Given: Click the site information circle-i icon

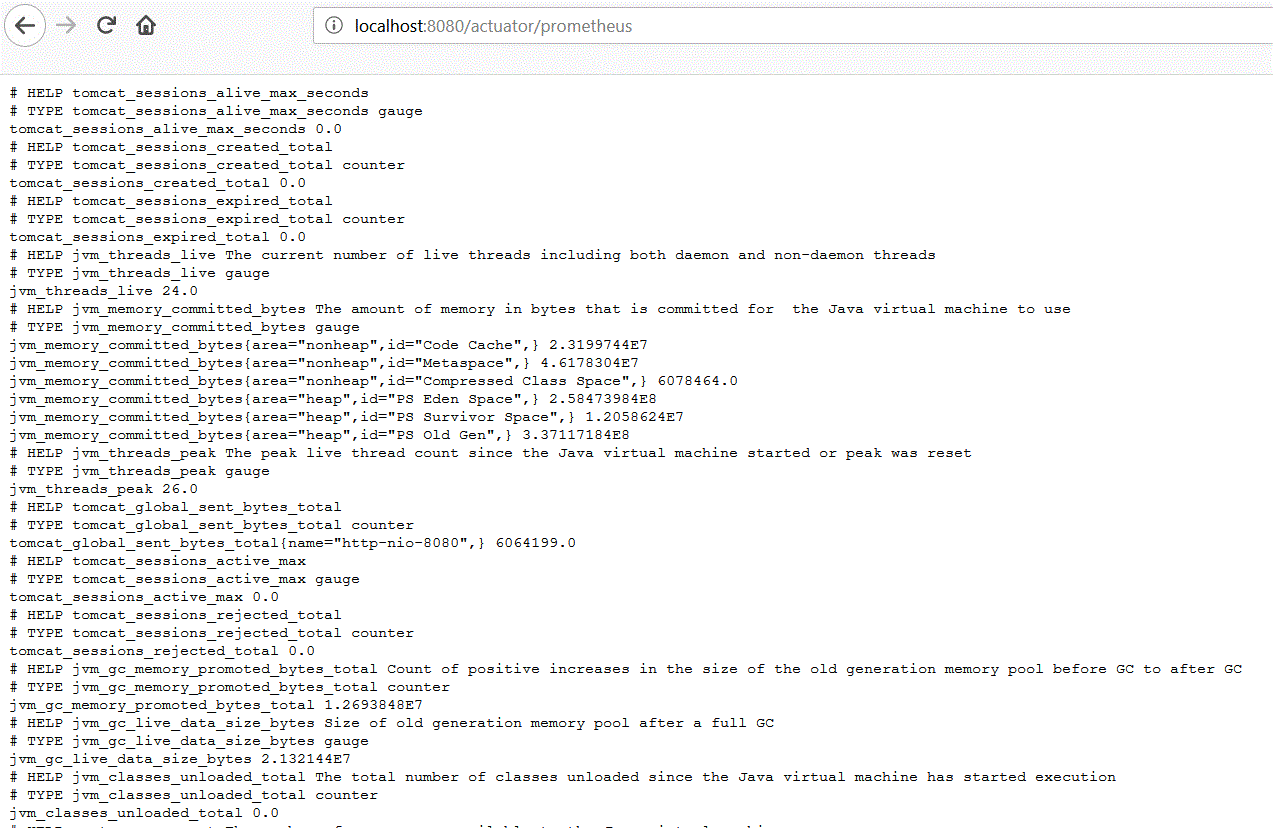Looking at the screenshot, I should pyautogui.click(x=332, y=26).
